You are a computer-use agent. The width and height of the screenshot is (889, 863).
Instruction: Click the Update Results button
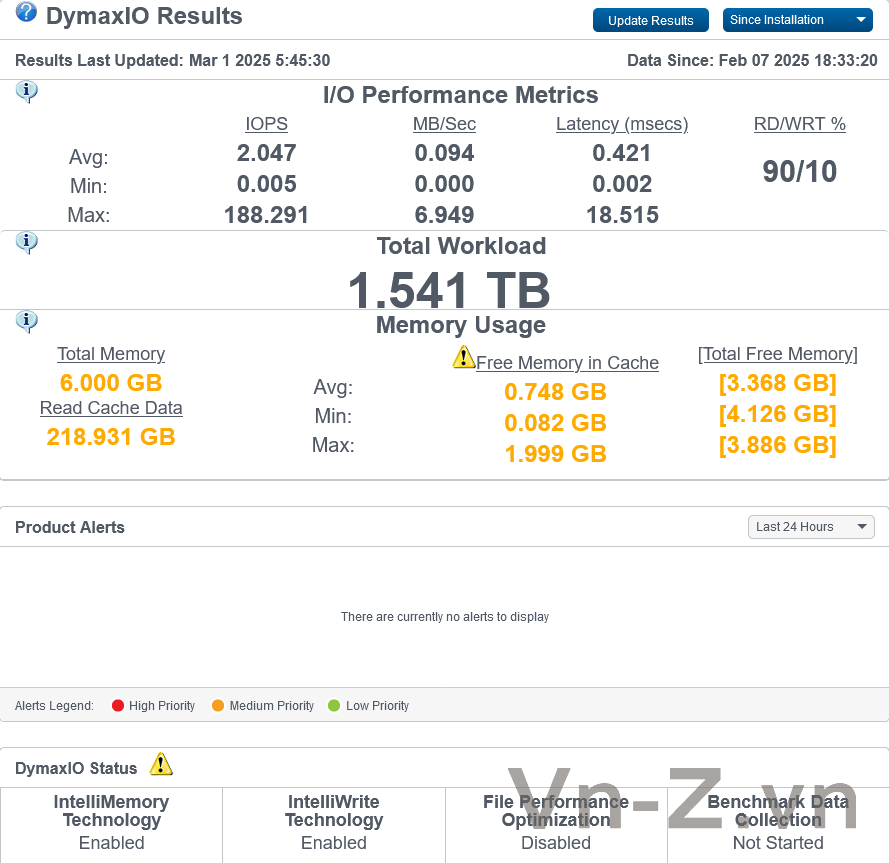(650, 20)
